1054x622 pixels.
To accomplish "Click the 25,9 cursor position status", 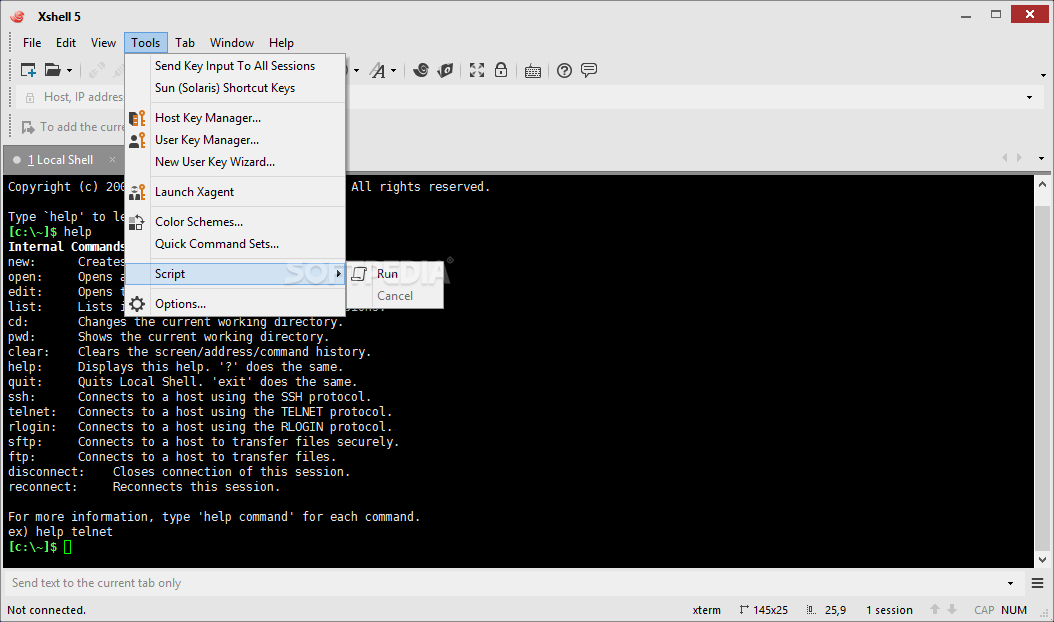I will [826, 610].
